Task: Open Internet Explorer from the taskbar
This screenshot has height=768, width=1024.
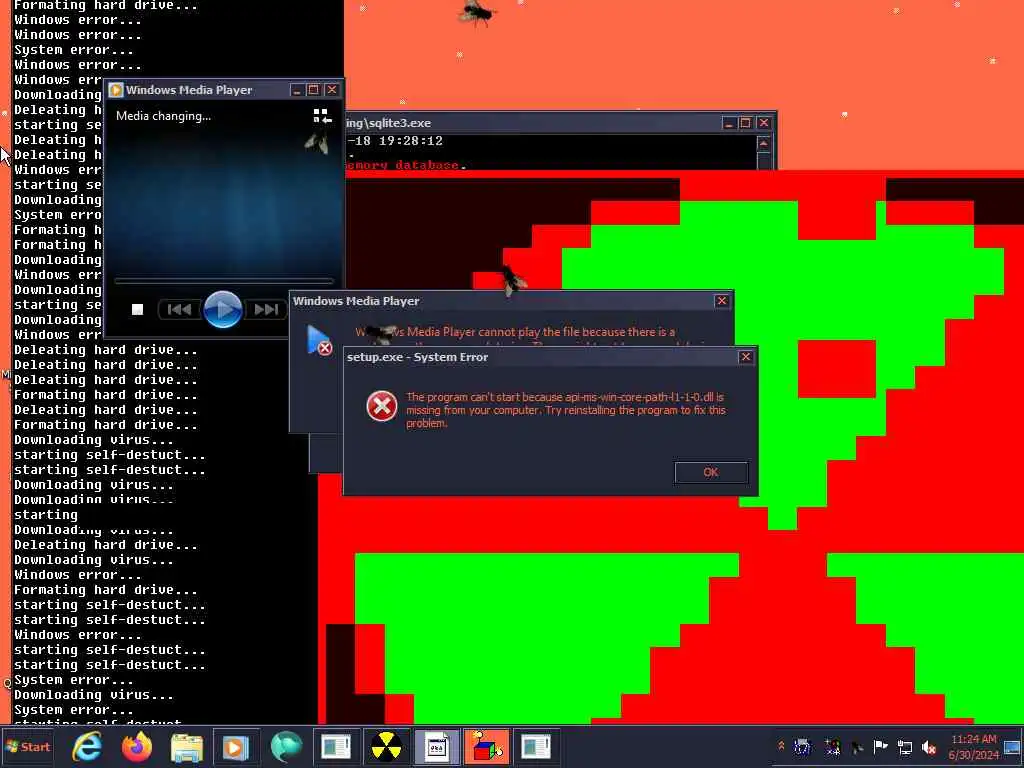Action: tap(87, 747)
